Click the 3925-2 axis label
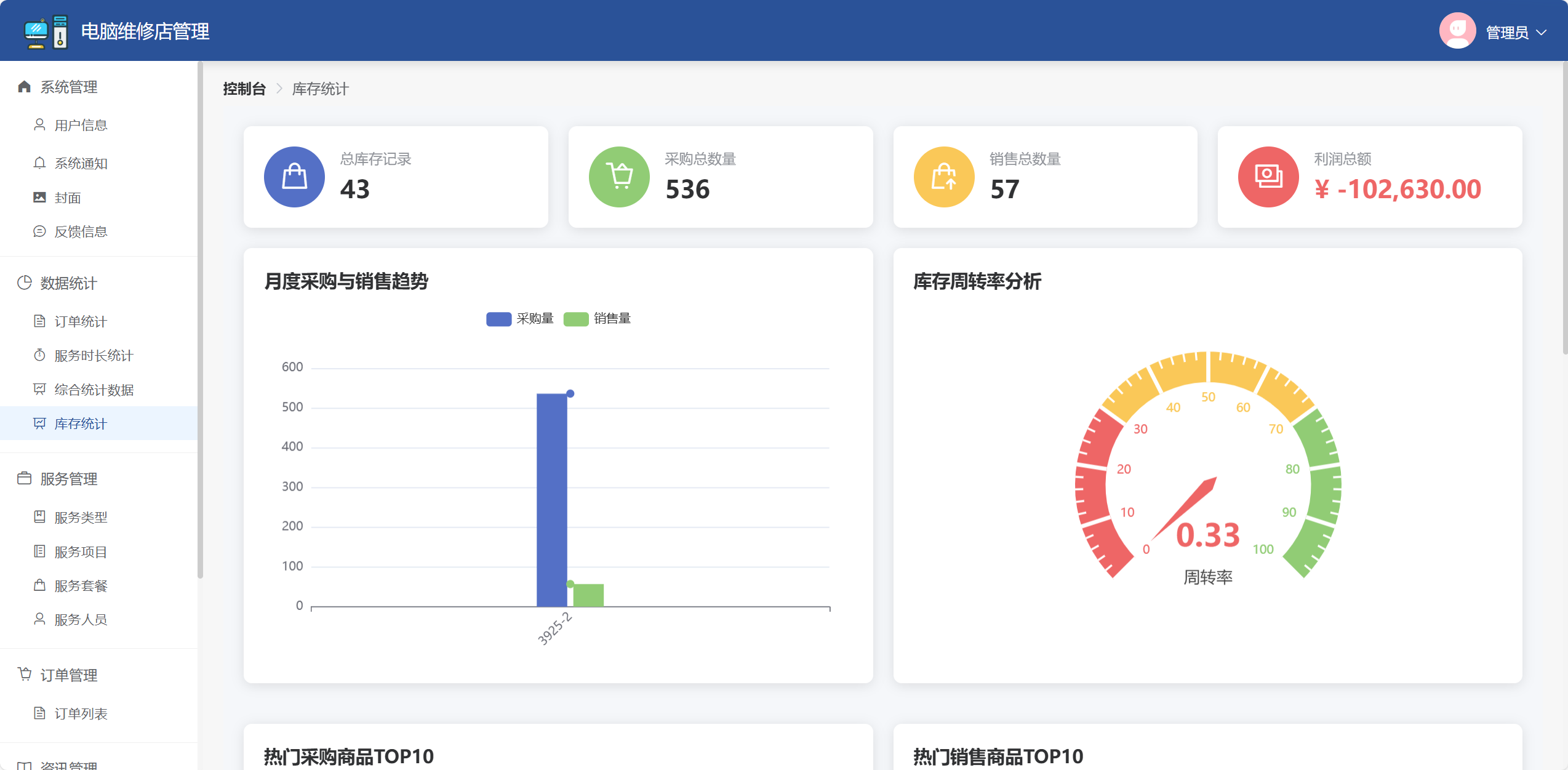1568x770 pixels. point(555,628)
